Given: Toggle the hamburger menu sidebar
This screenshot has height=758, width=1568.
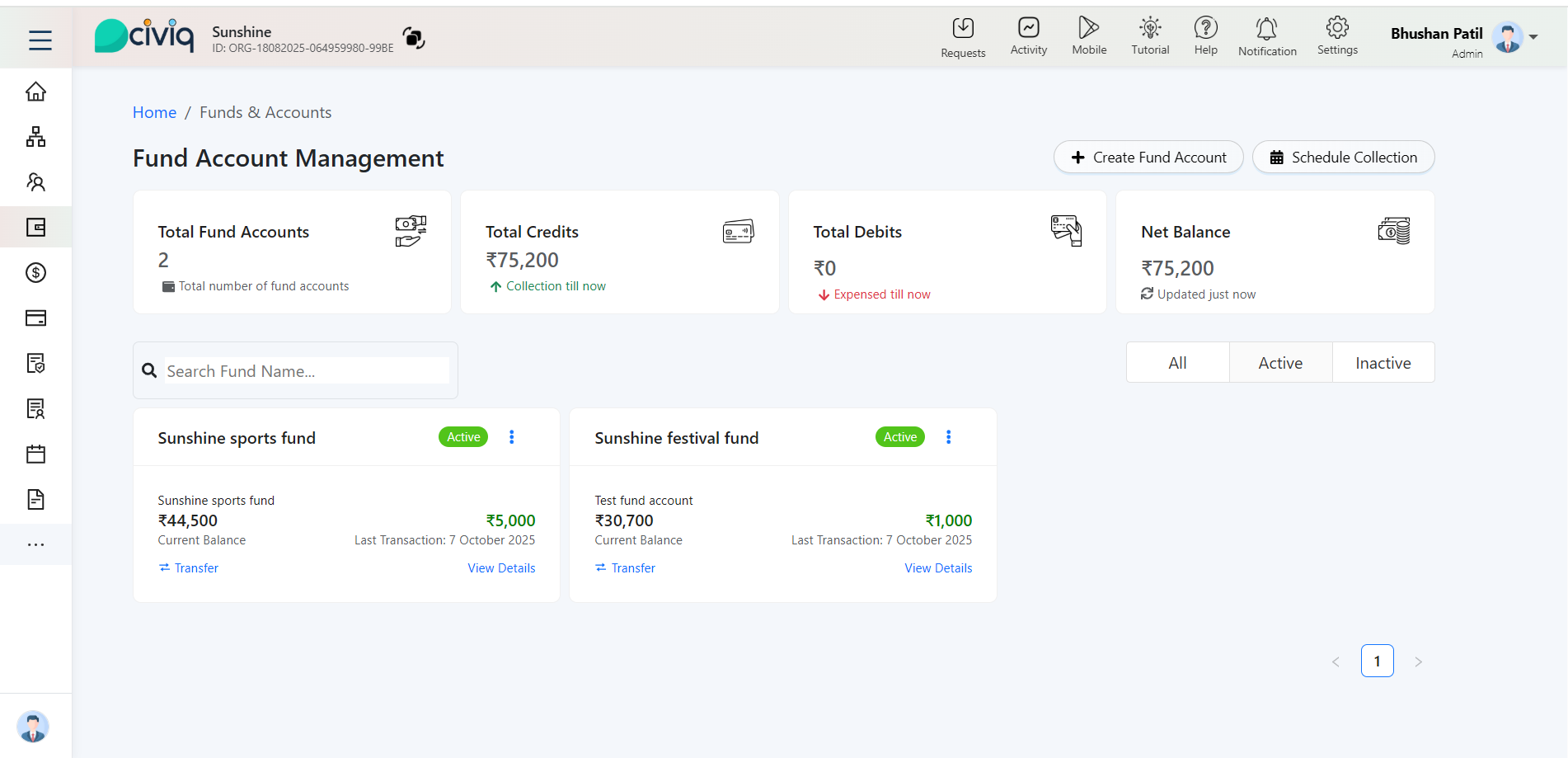Looking at the screenshot, I should click(40, 40).
